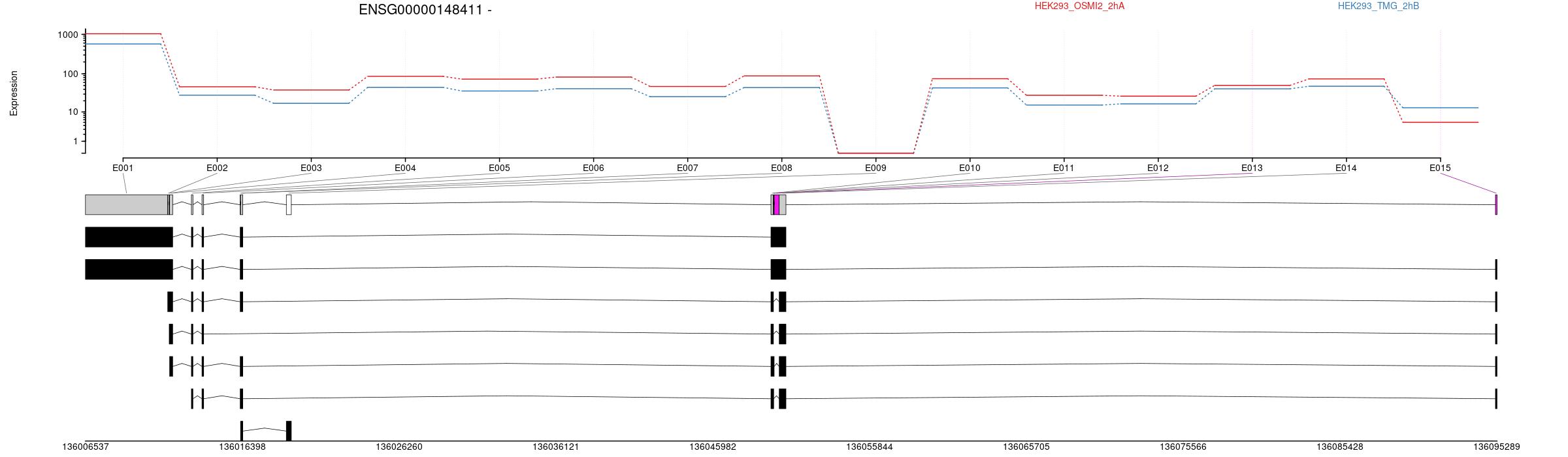1568x457 pixels.
Task: Click genomic coordinate 136045982
Action: [x=713, y=447]
